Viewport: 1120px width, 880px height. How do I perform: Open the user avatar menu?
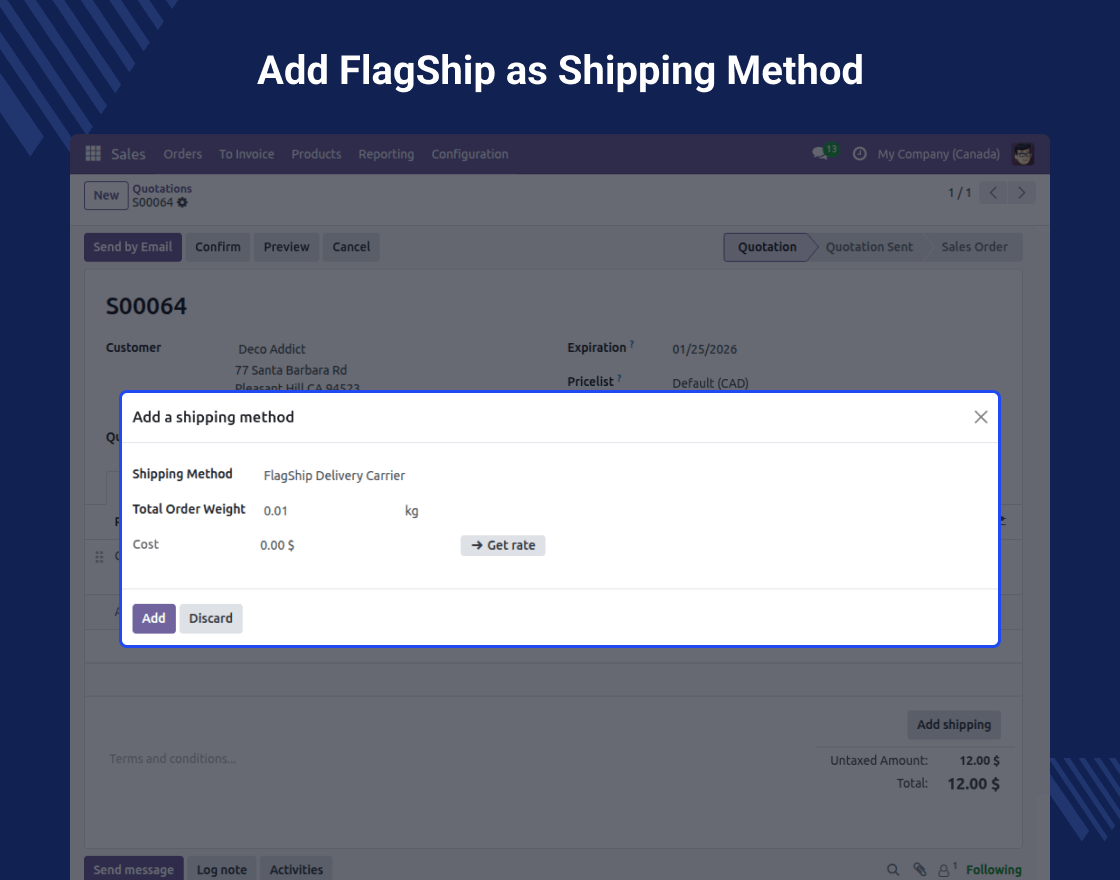[1023, 154]
